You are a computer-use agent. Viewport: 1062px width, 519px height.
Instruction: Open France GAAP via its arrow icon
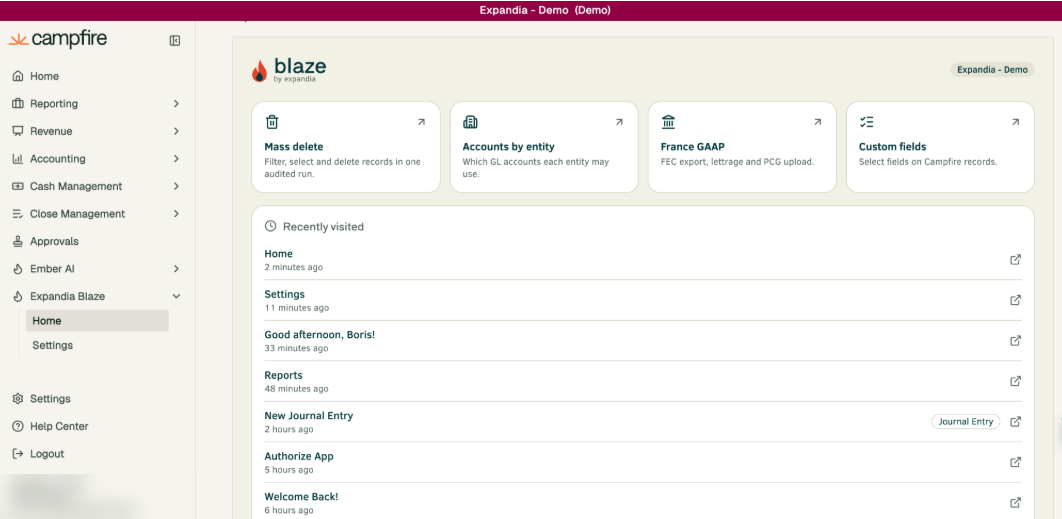[x=817, y=122]
